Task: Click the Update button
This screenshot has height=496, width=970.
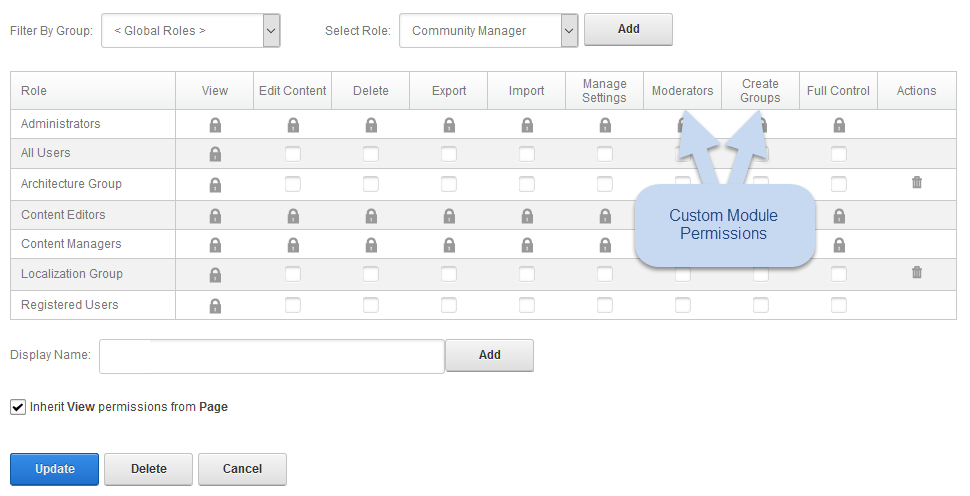Action: click(x=54, y=469)
